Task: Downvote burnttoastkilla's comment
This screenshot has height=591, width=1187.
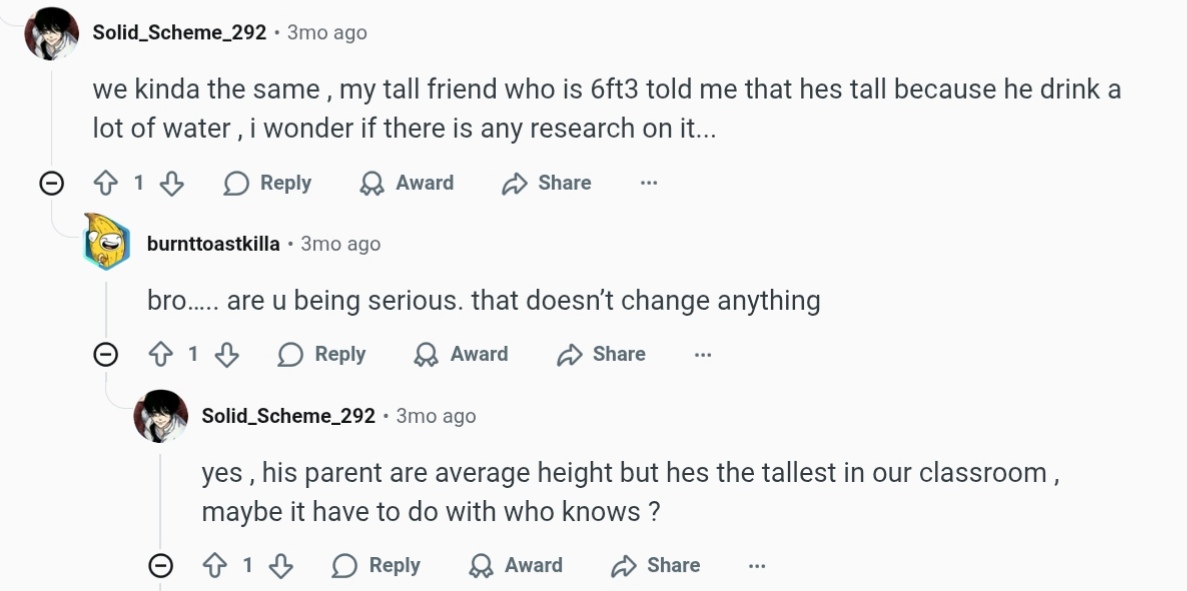Action: coord(227,355)
